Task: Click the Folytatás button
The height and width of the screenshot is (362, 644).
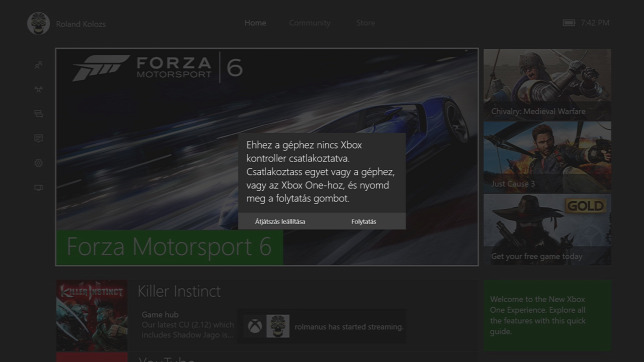Action: point(363,221)
